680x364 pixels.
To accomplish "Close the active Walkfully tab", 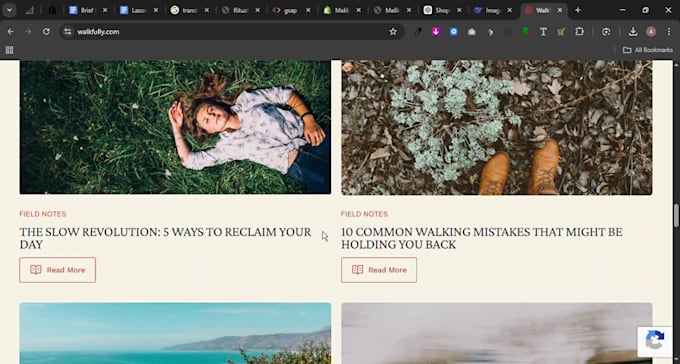I will pyautogui.click(x=560, y=10).
